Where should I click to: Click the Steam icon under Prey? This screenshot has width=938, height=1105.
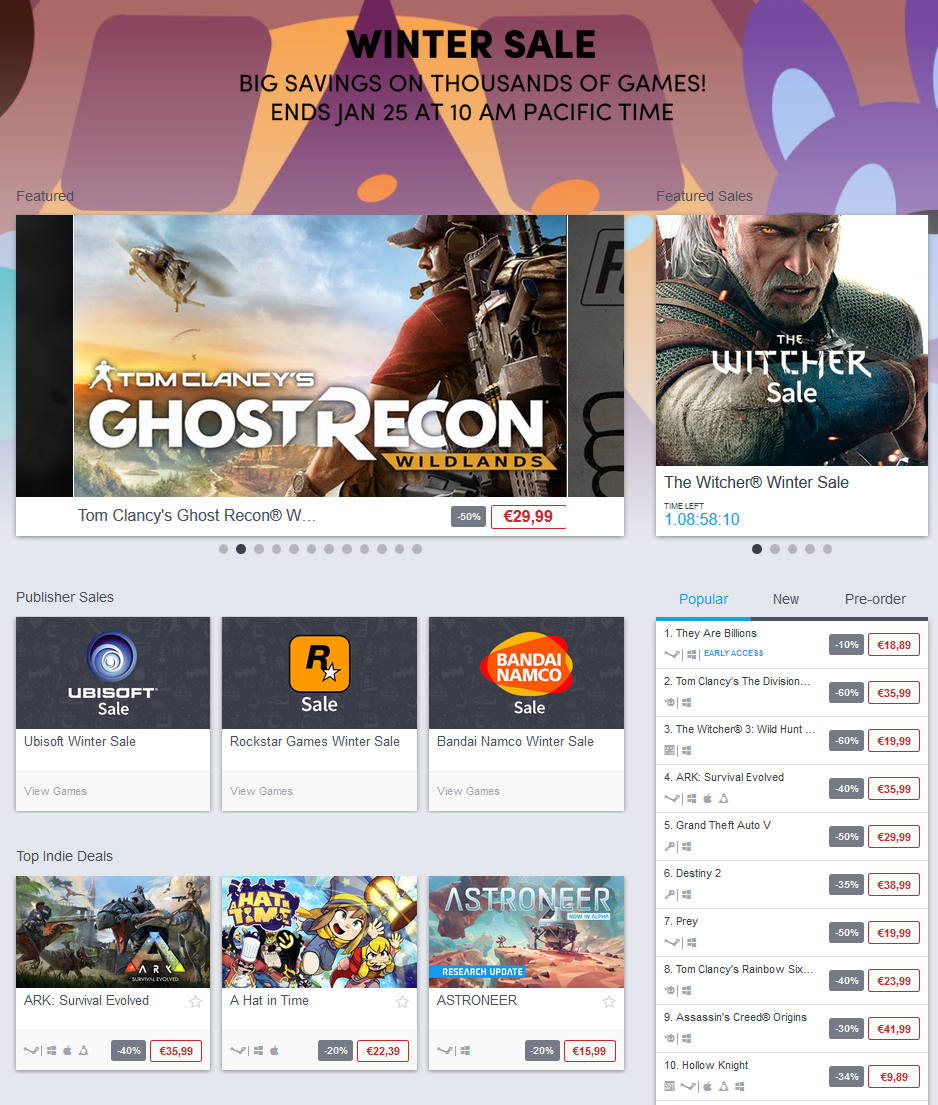(x=672, y=942)
